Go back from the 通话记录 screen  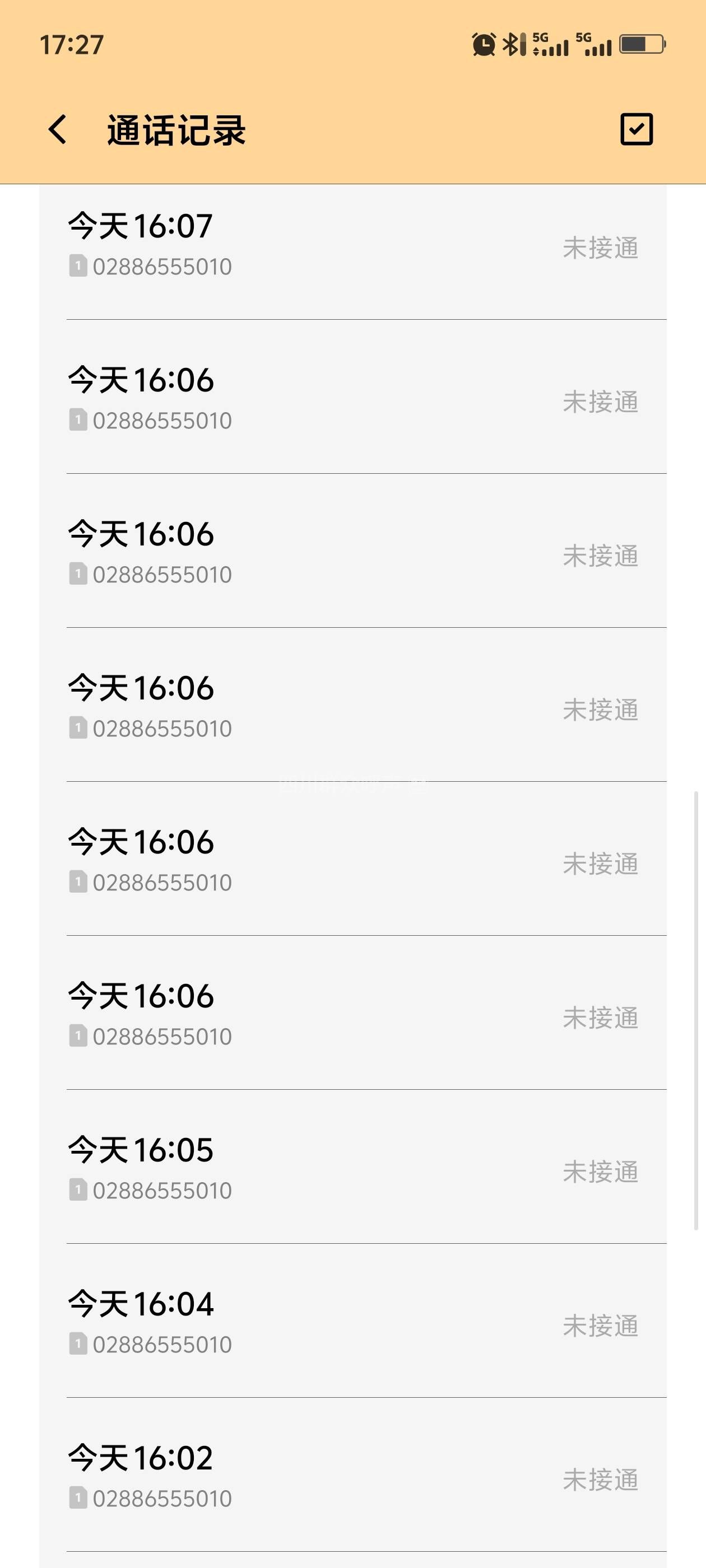58,130
